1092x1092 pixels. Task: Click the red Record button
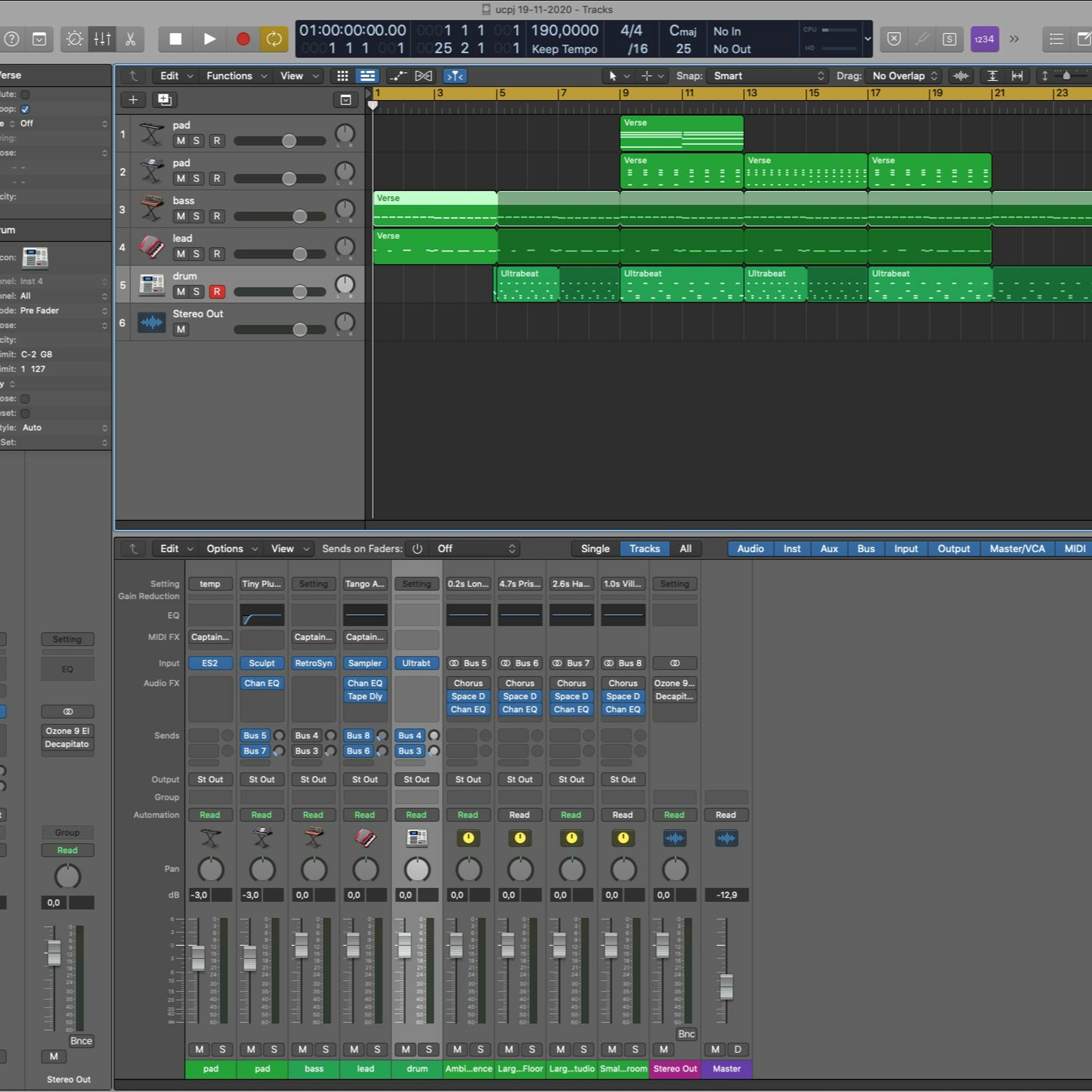click(x=243, y=39)
